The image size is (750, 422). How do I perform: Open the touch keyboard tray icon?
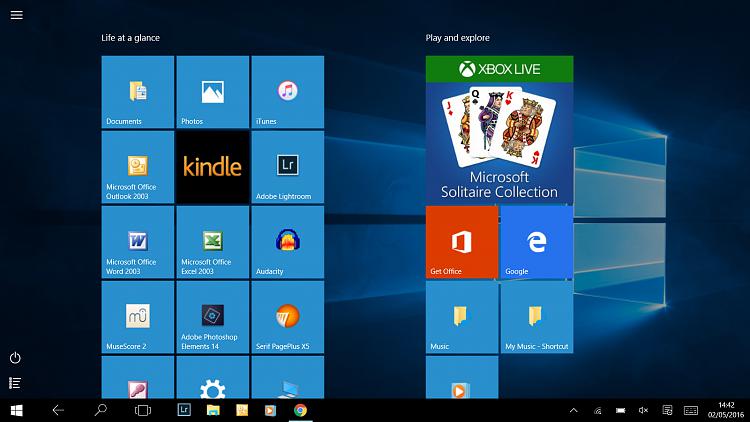[691, 411]
